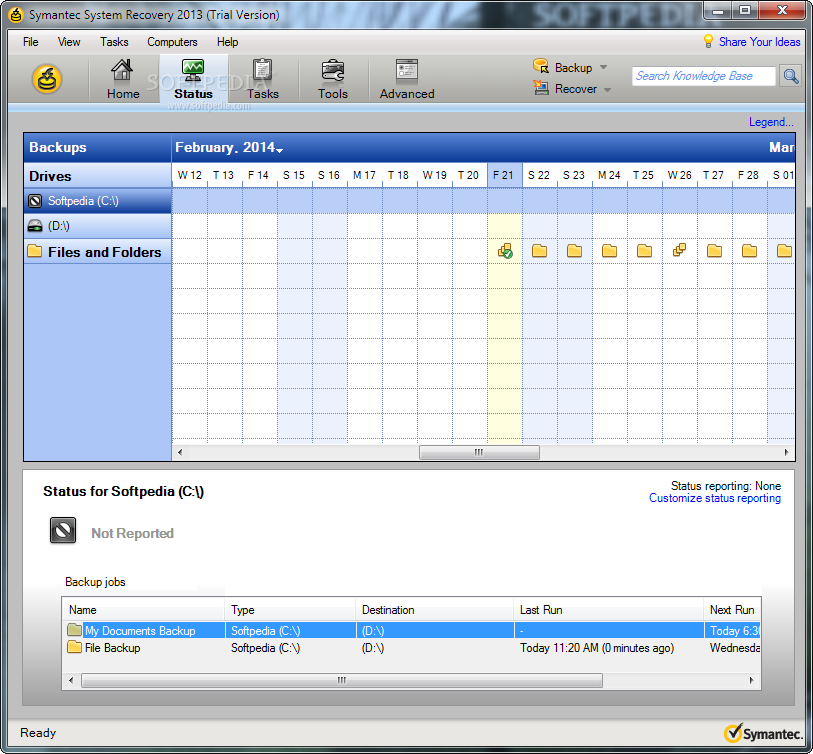Select the (D:\) drive row
This screenshot has width=813, height=754.
(97, 226)
